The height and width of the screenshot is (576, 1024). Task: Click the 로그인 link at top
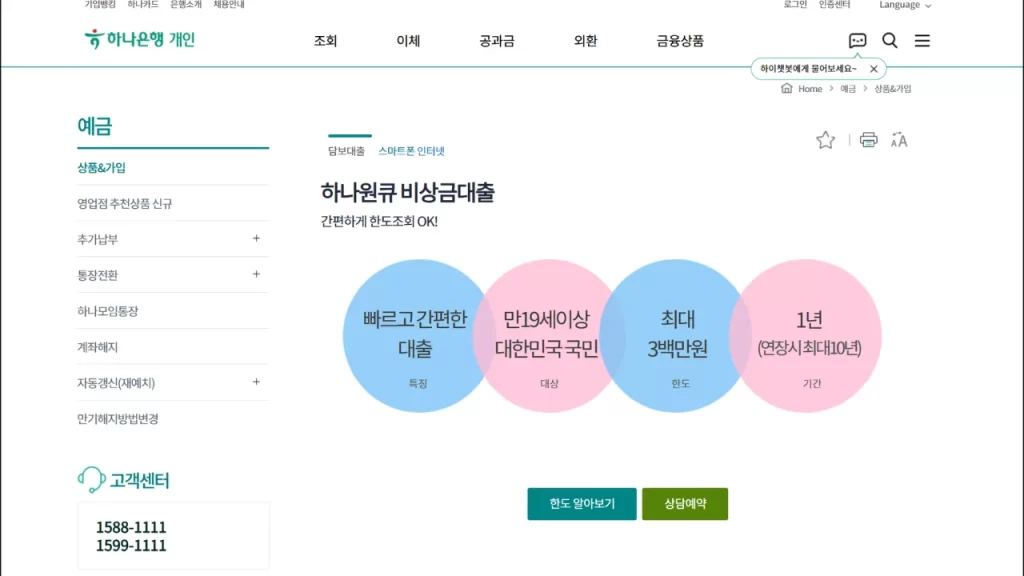point(795,5)
